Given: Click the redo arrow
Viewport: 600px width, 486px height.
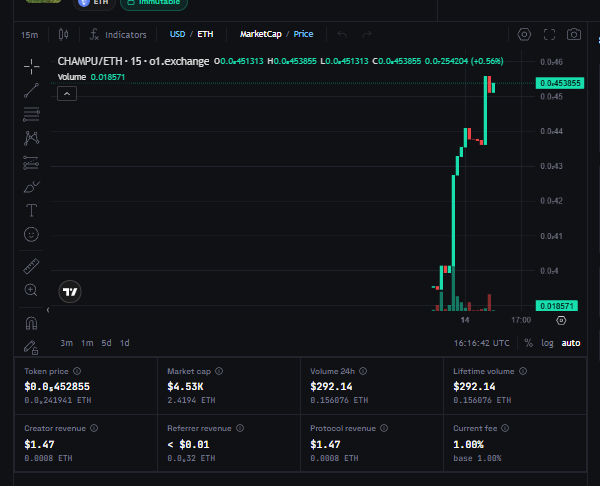Looking at the screenshot, I should [367, 34].
